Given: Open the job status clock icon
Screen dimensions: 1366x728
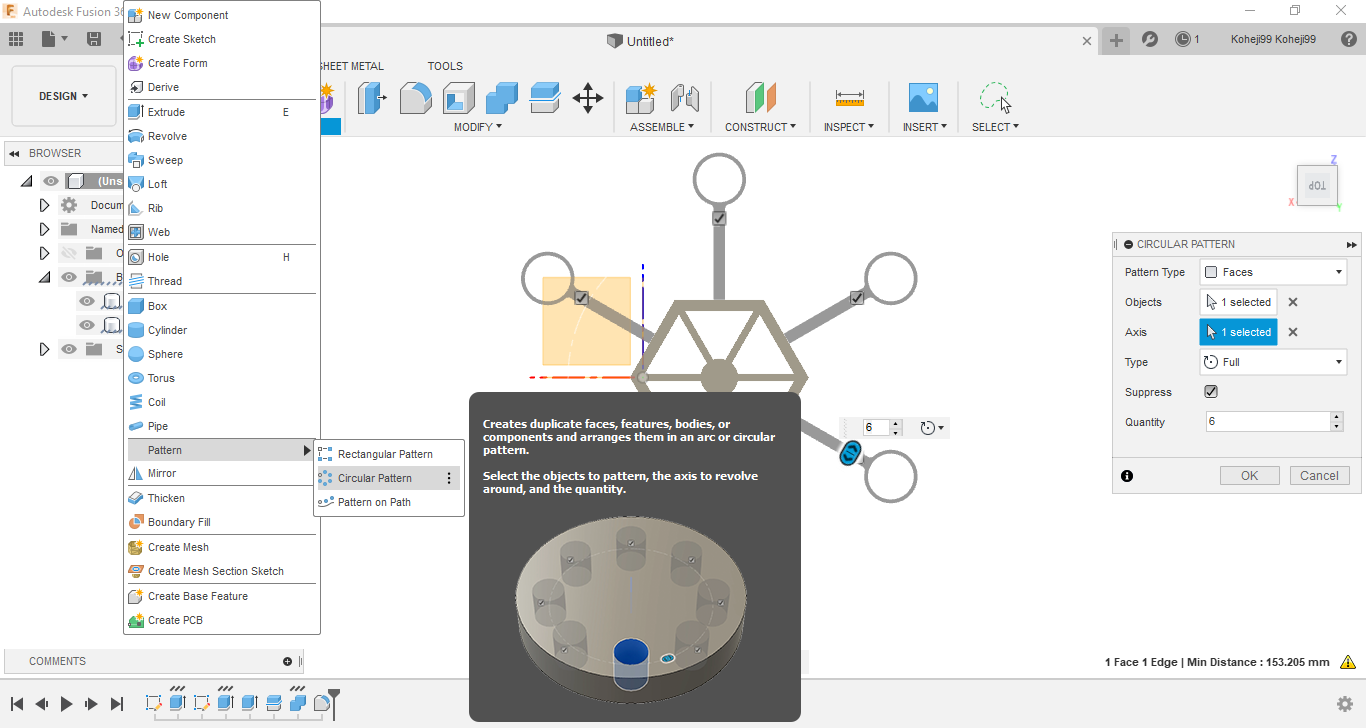Looking at the screenshot, I should click(1183, 39).
